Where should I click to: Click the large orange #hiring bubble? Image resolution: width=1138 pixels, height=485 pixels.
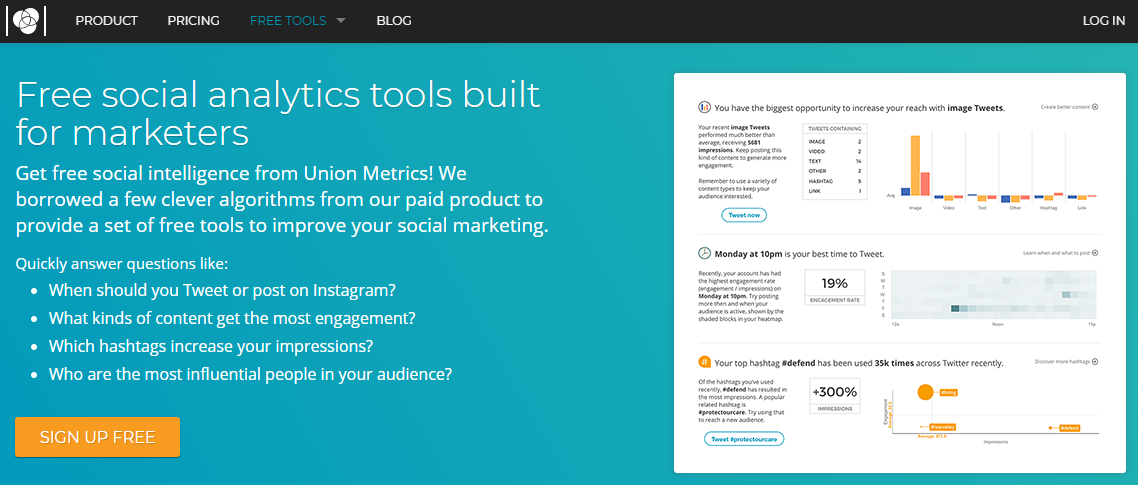coord(925,392)
